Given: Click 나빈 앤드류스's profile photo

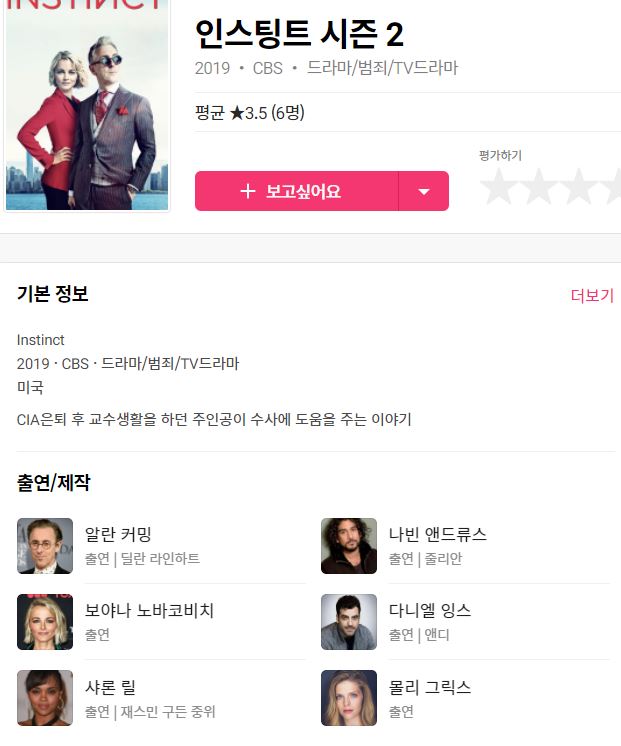Looking at the screenshot, I should (x=349, y=546).
